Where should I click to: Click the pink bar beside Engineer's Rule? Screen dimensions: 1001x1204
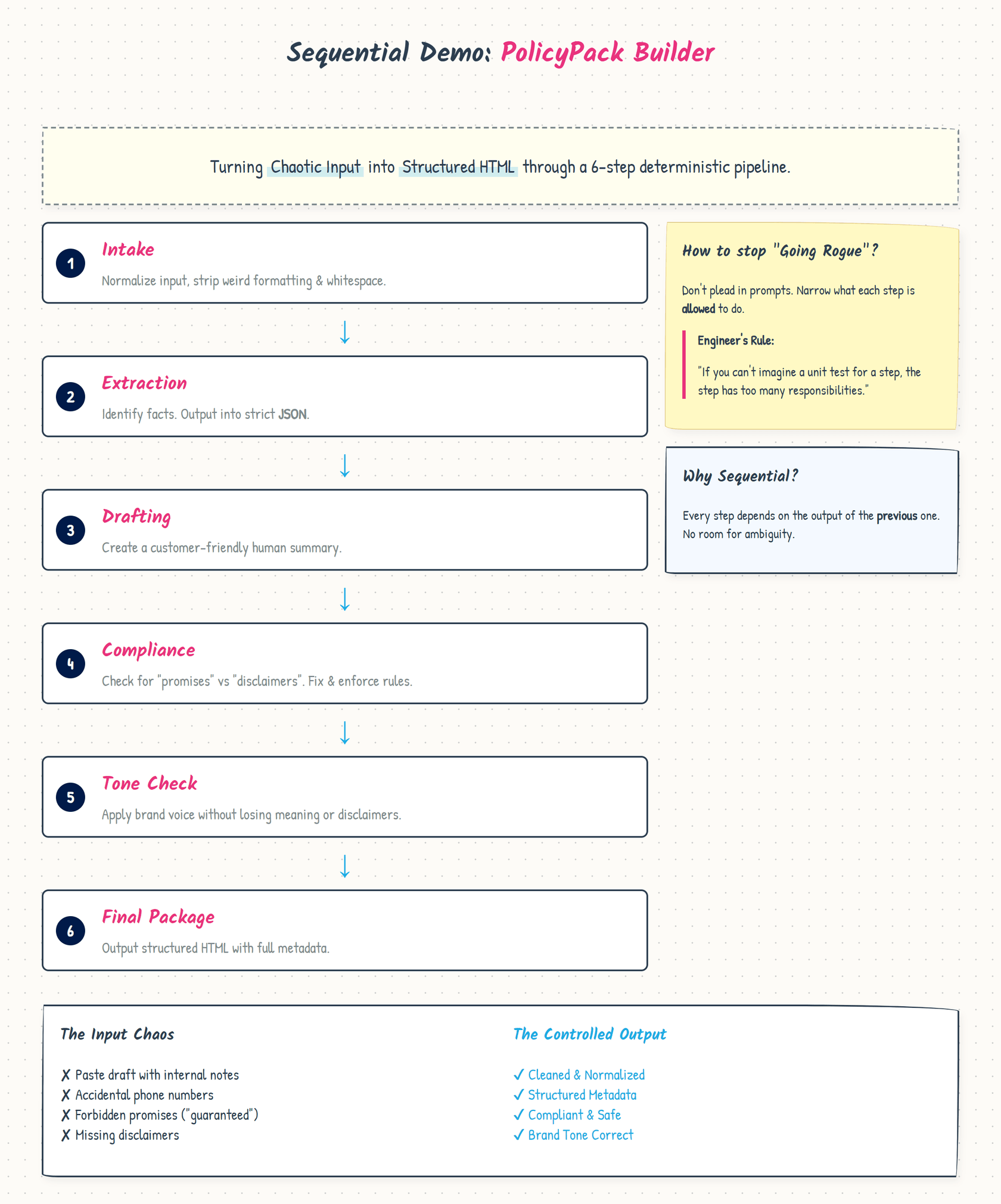[684, 365]
